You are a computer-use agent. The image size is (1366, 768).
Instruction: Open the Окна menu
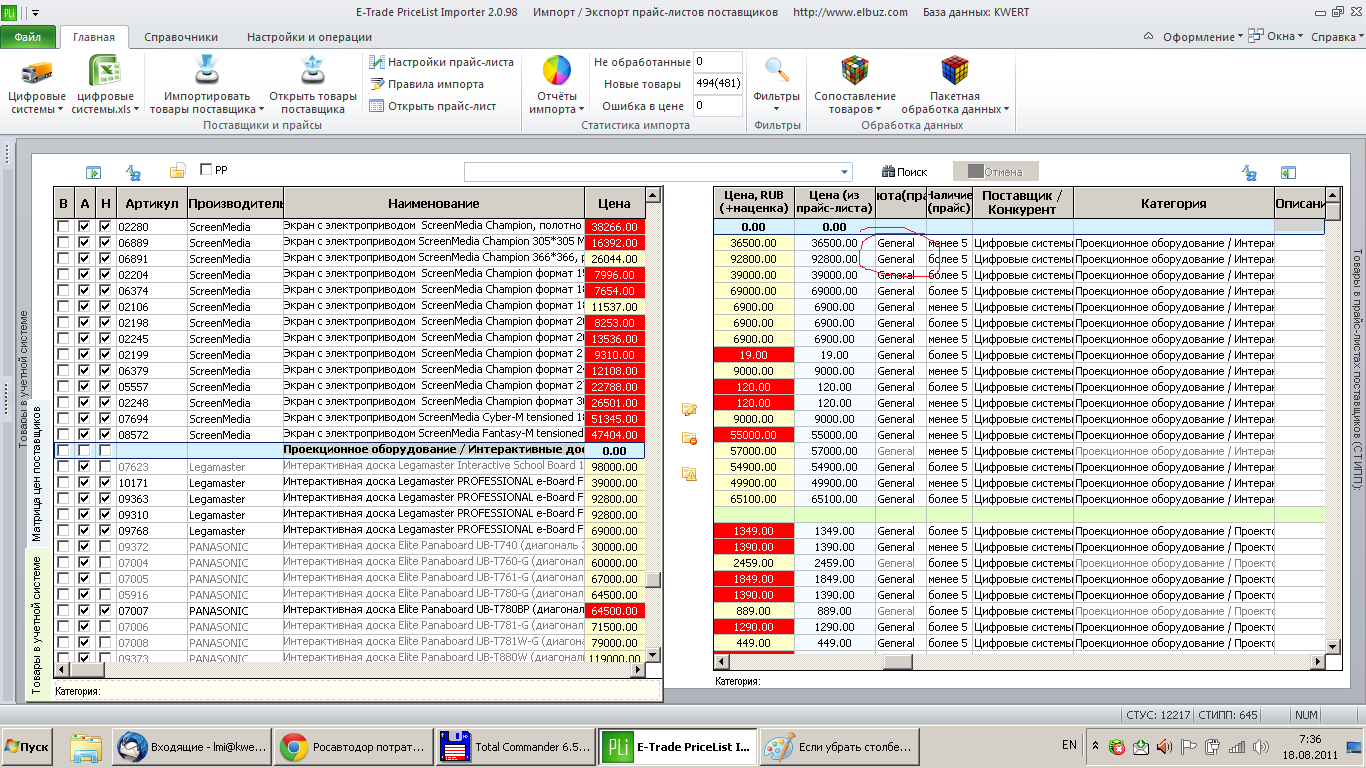[x=1277, y=37]
